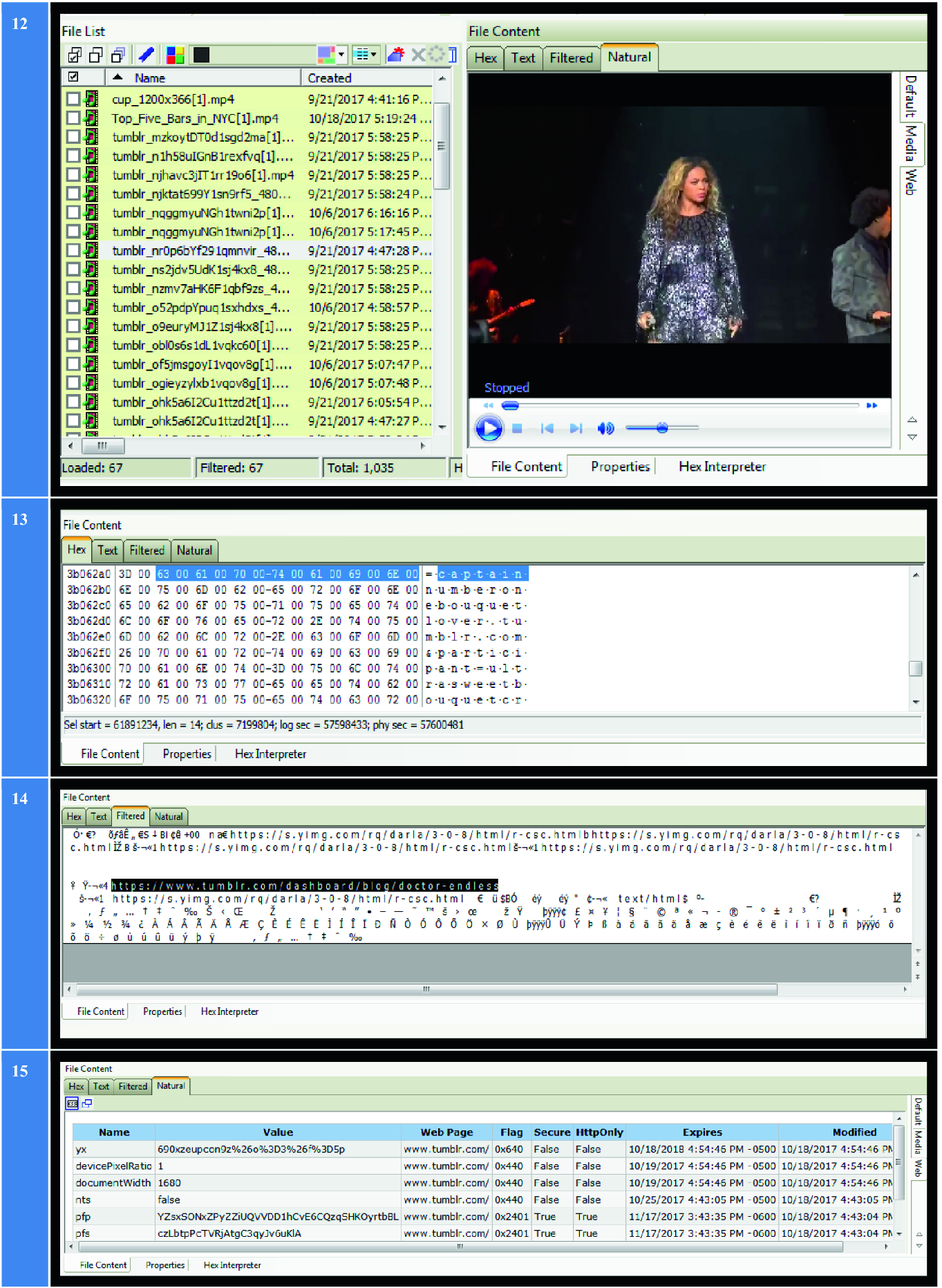942x1288 pixels.
Task: Sort cookies table by Web Page header
Action: [x=446, y=1132]
